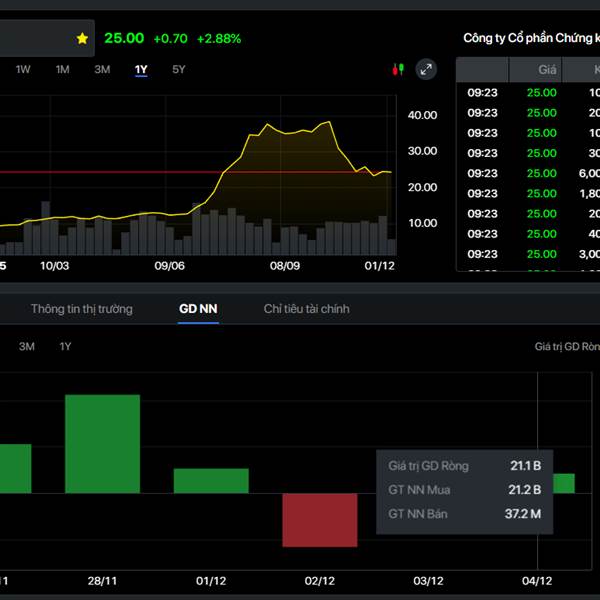Screen dimensions: 600x600
Task: Switch to Chỉ tiêu tài chính tab
Action: point(306,309)
